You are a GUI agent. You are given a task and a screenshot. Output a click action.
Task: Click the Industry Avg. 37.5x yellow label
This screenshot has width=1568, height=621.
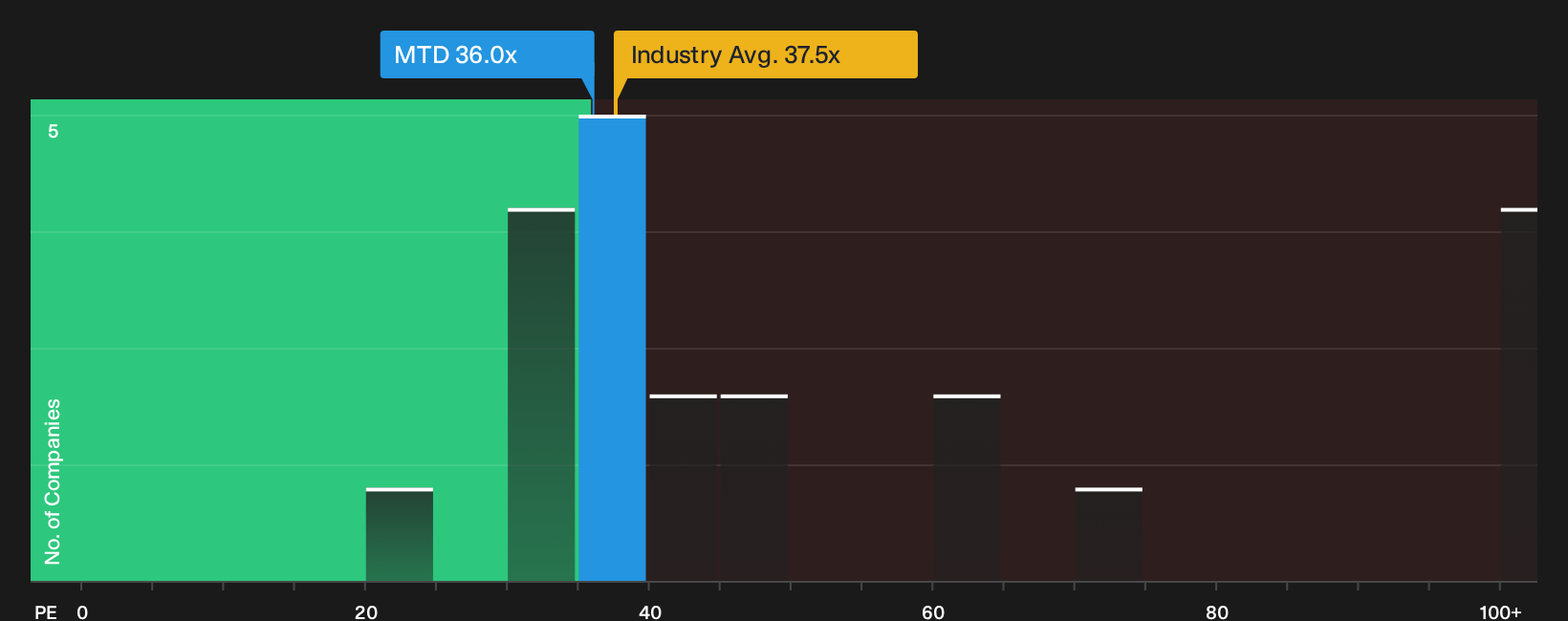tap(765, 54)
